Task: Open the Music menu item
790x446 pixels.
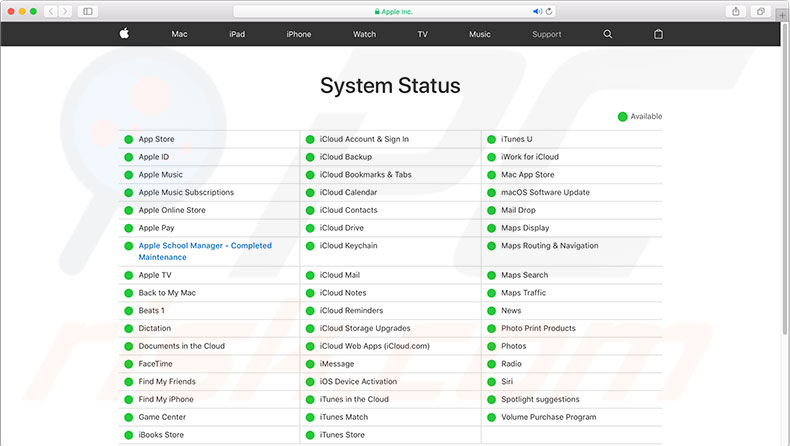Action: 479,34
